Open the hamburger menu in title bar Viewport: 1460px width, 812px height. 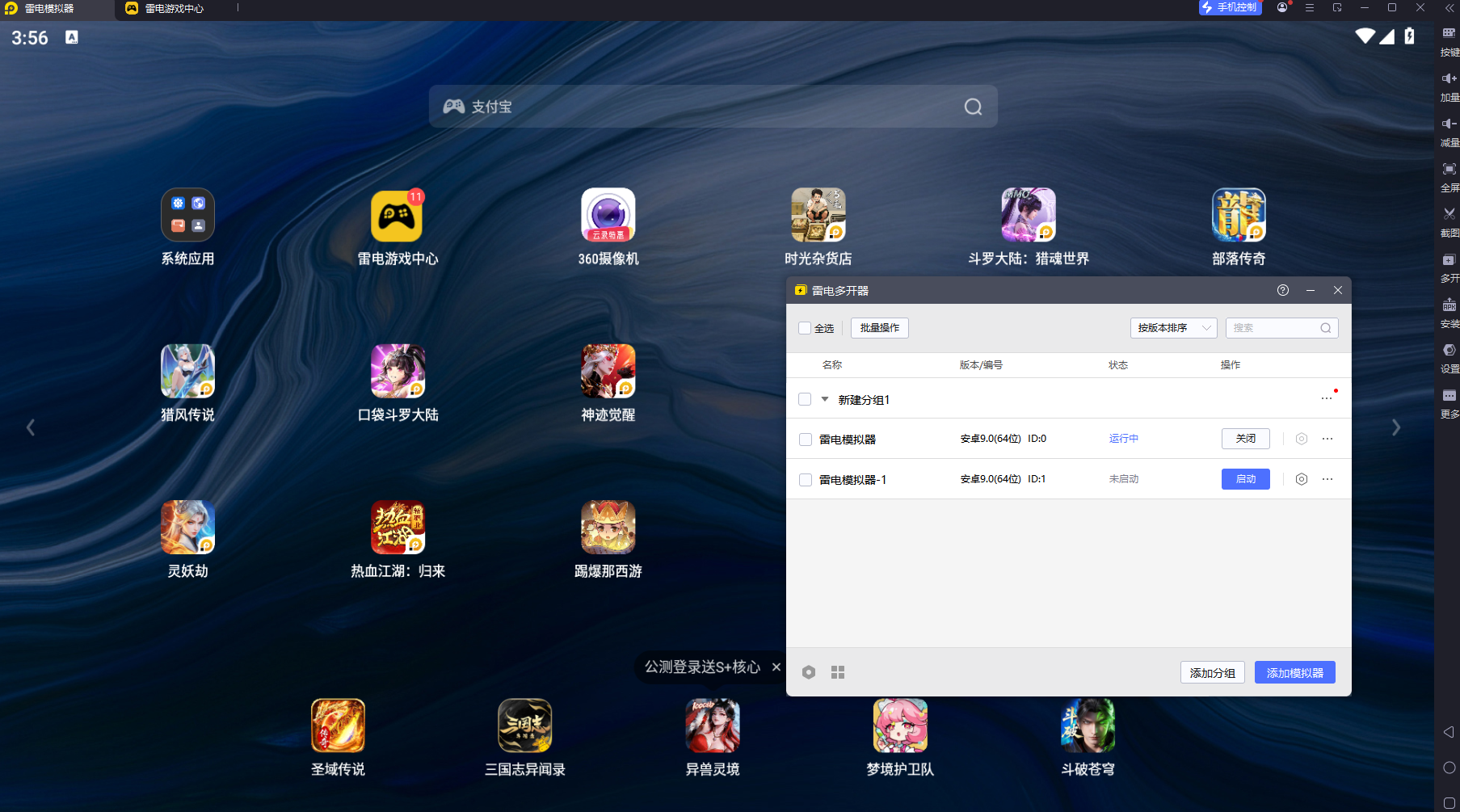[1310, 7]
